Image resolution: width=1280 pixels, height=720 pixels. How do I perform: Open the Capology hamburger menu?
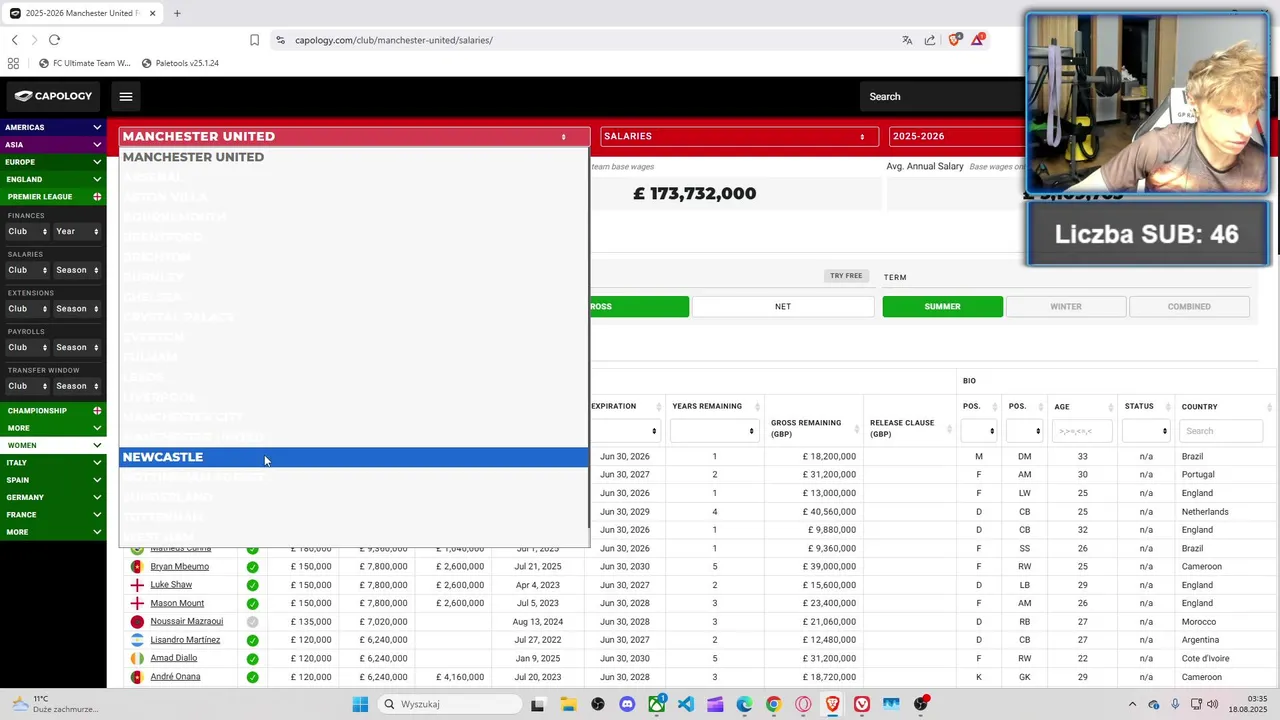125,97
